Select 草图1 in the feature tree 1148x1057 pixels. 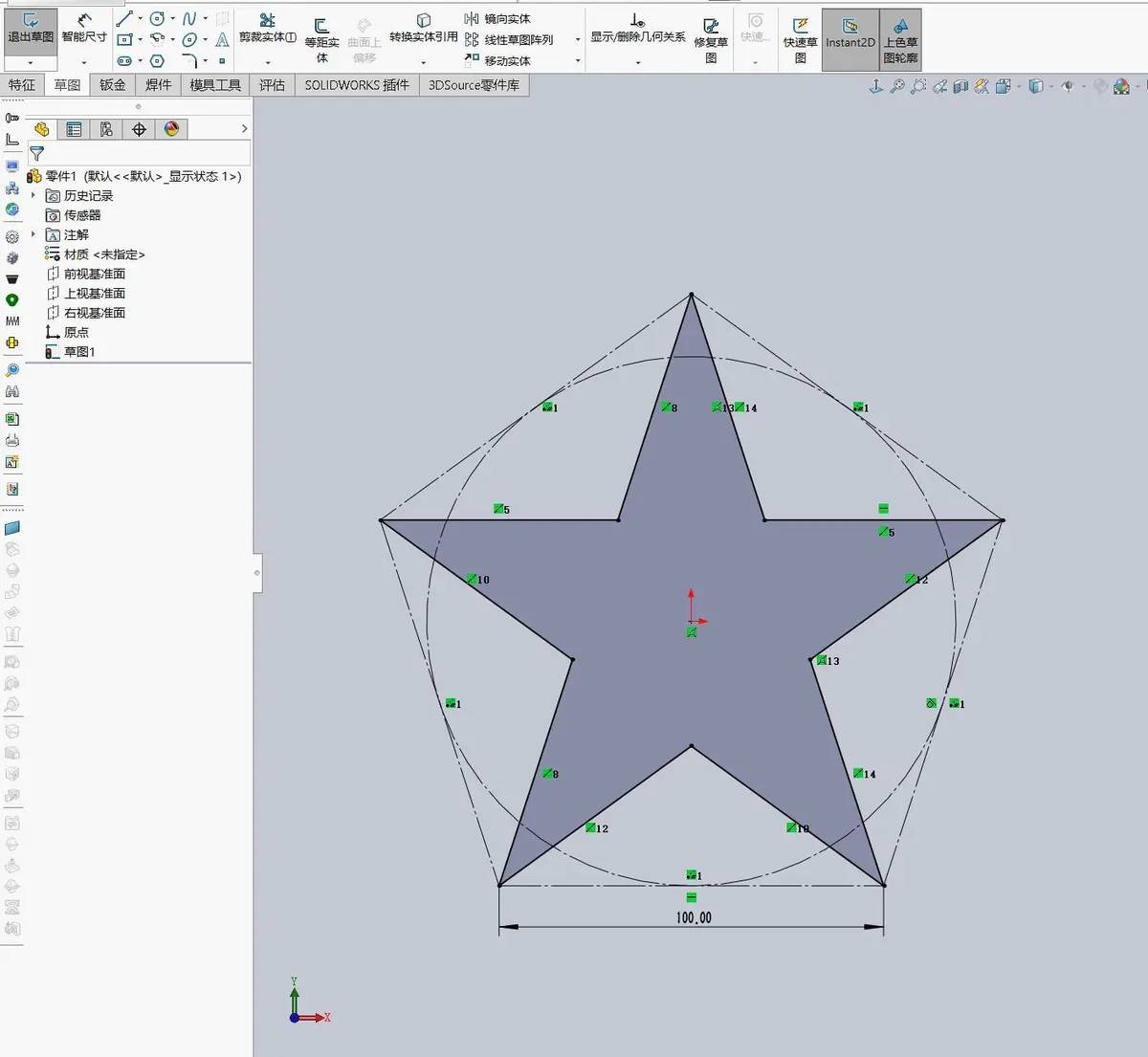click(x=71, y=352)
